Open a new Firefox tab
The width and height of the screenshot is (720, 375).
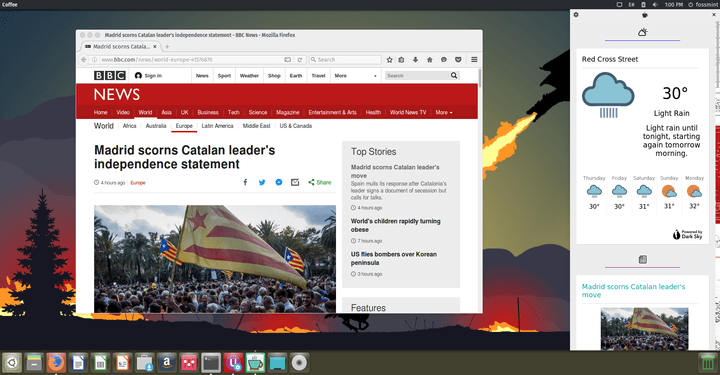point(167,46)
